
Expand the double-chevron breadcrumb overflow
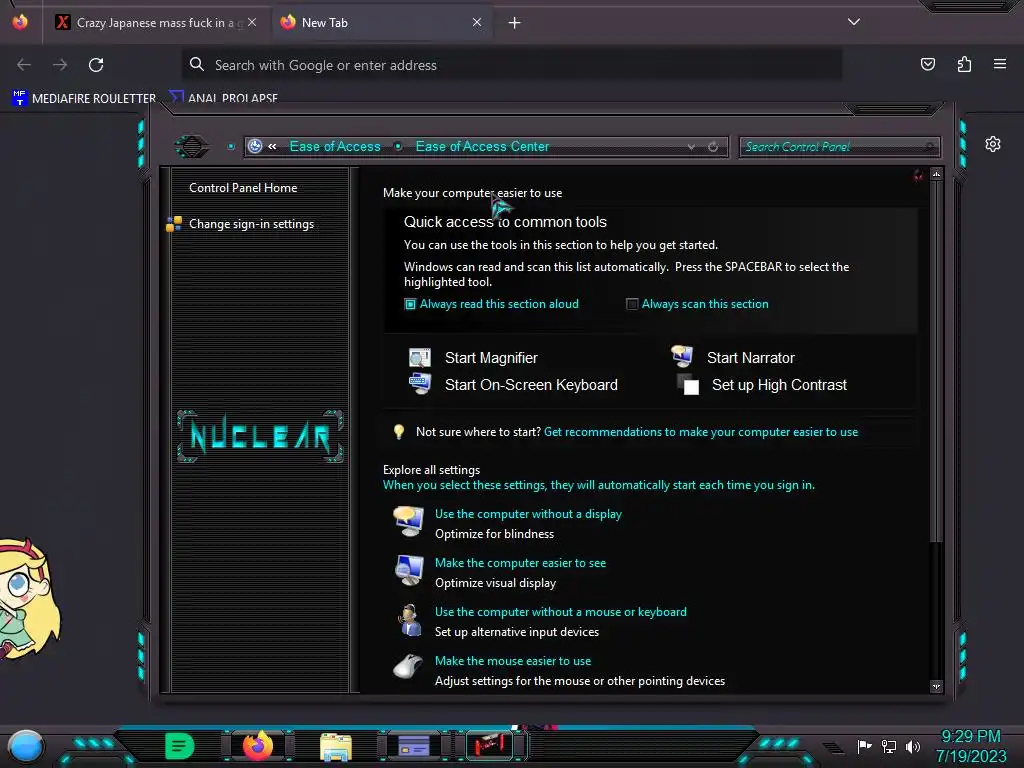click(x=272, y=146)
